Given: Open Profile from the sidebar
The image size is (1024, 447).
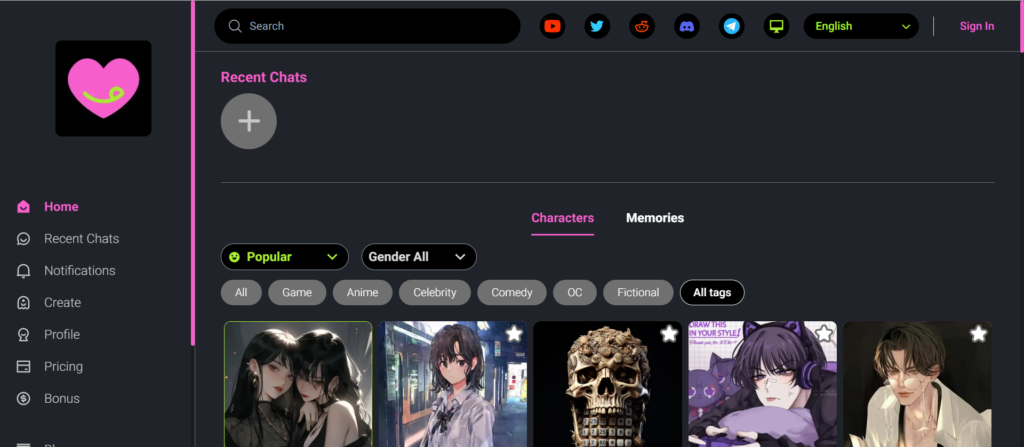Looking at the screenshot, I should coord(62,335).
